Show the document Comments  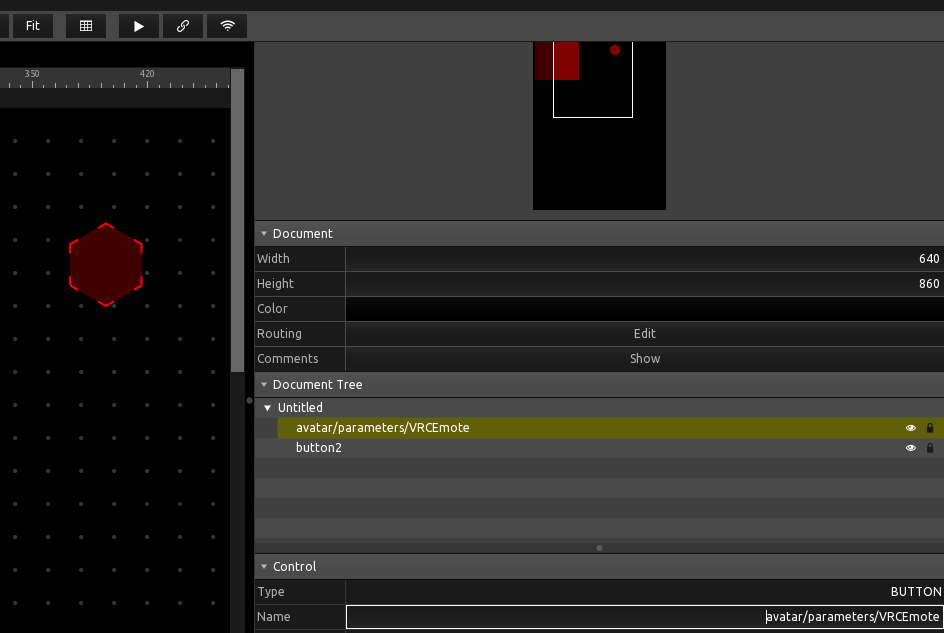click(644, 358)
